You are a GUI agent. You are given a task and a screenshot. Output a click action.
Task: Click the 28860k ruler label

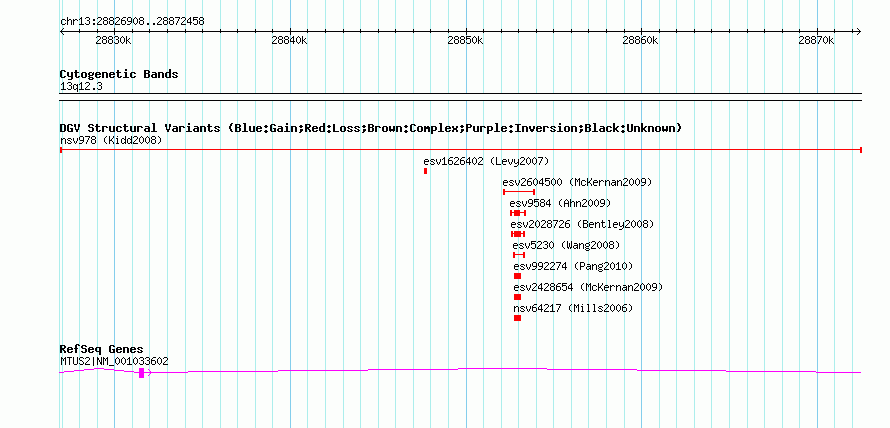tap(641, 41)
